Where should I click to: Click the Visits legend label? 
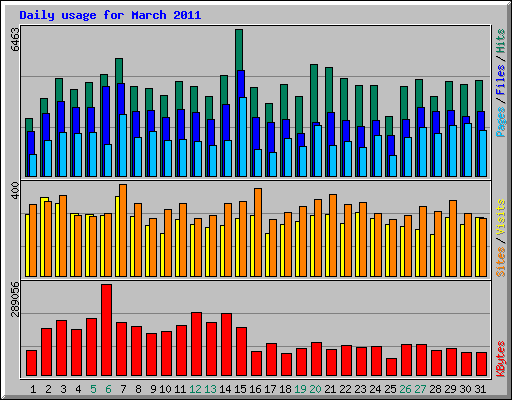[500, 217]
